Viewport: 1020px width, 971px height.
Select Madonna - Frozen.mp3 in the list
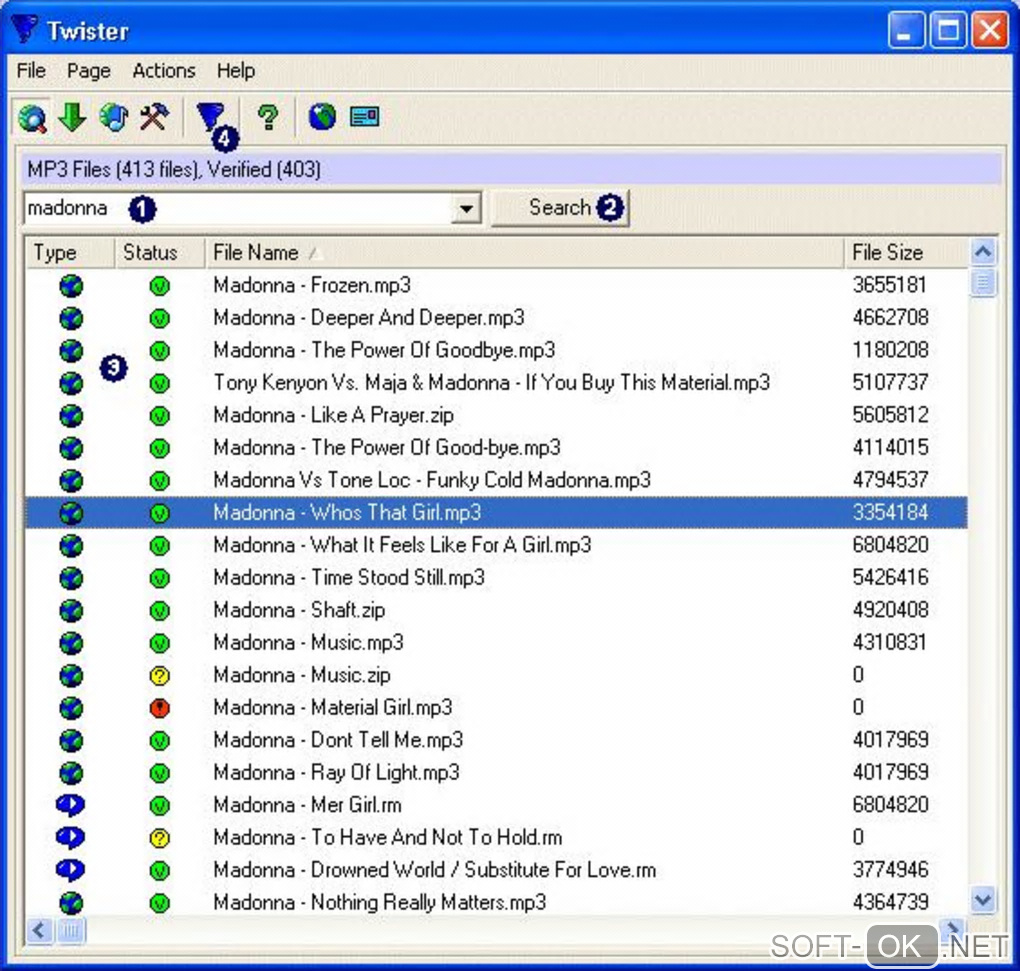click(x=311, y=285)
